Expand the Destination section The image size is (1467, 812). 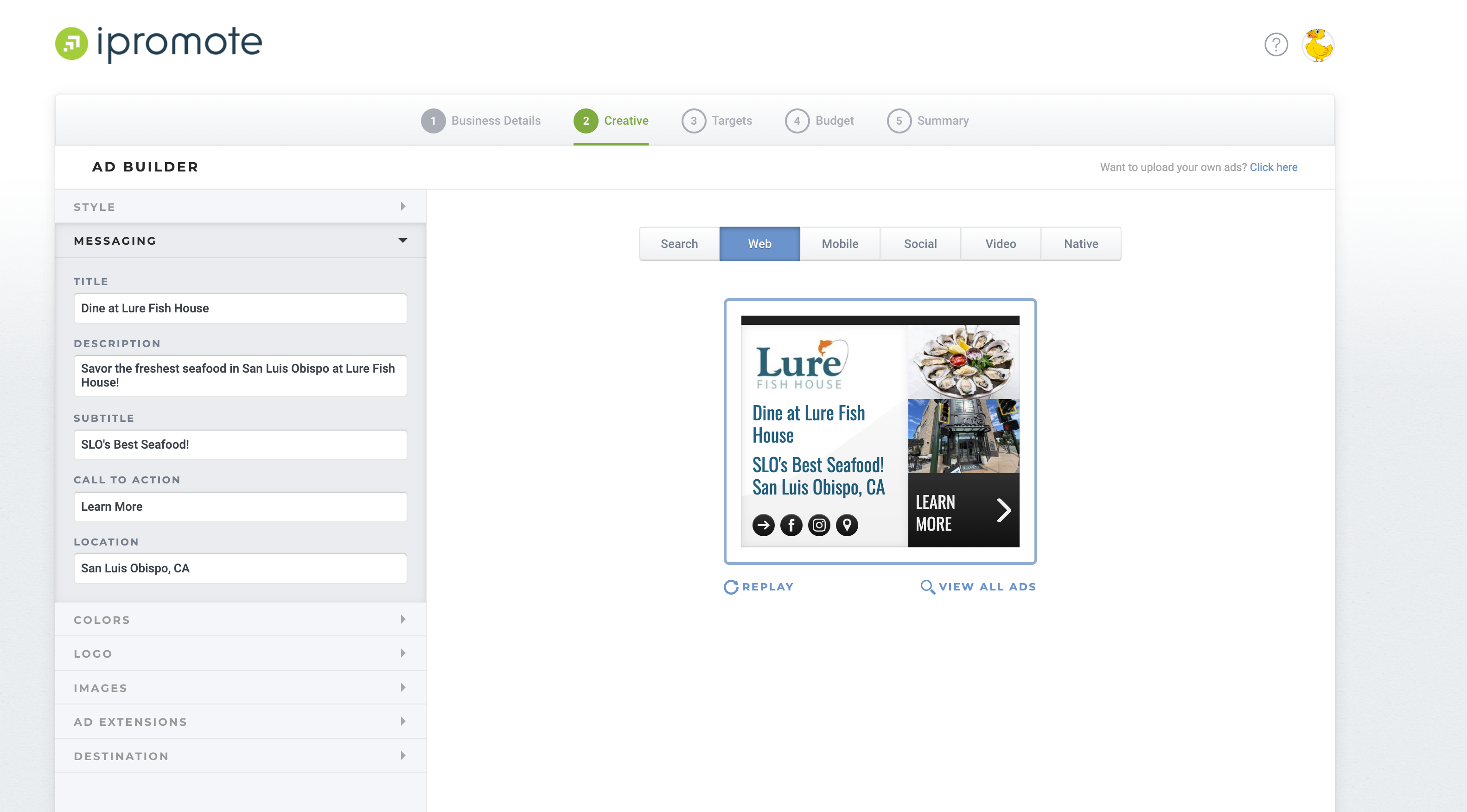(x=240, y=755)
